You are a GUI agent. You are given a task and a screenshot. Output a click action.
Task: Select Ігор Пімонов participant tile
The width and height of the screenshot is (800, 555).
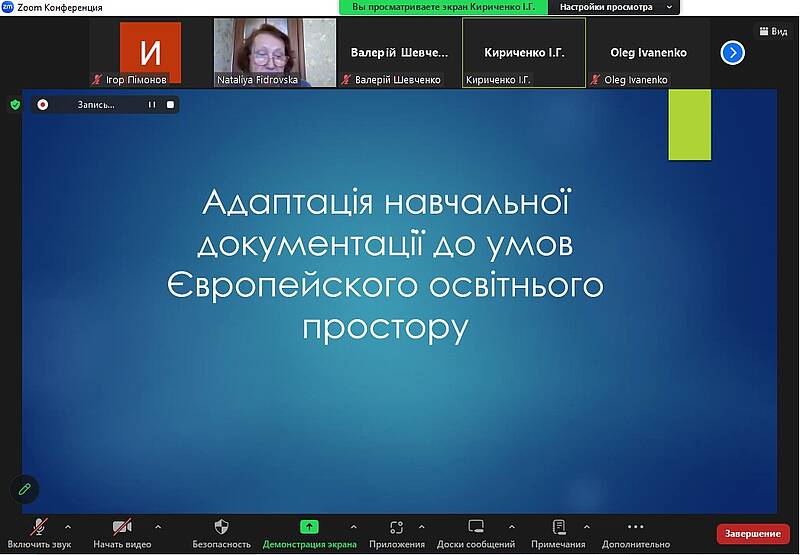coord(151,53)
